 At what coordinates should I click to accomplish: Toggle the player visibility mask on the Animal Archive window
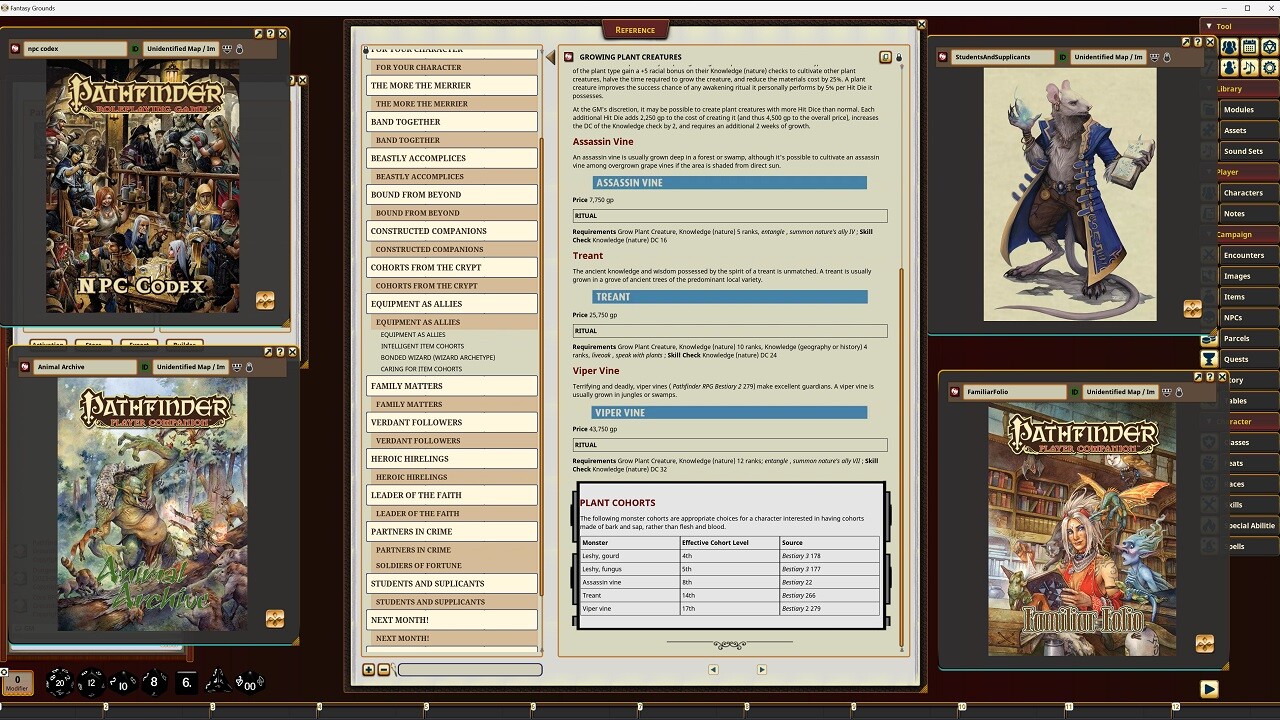237,368
